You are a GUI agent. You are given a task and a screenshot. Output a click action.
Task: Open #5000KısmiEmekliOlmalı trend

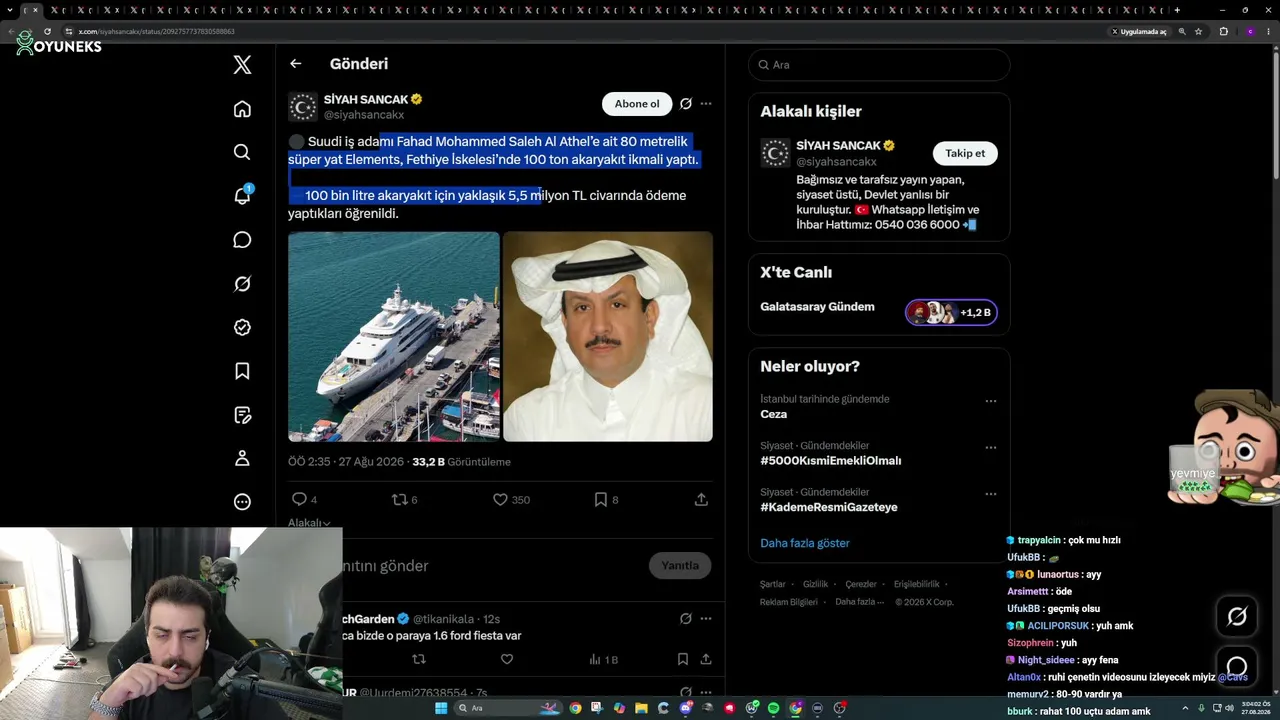pyautogui.click(x=830, y=461)
